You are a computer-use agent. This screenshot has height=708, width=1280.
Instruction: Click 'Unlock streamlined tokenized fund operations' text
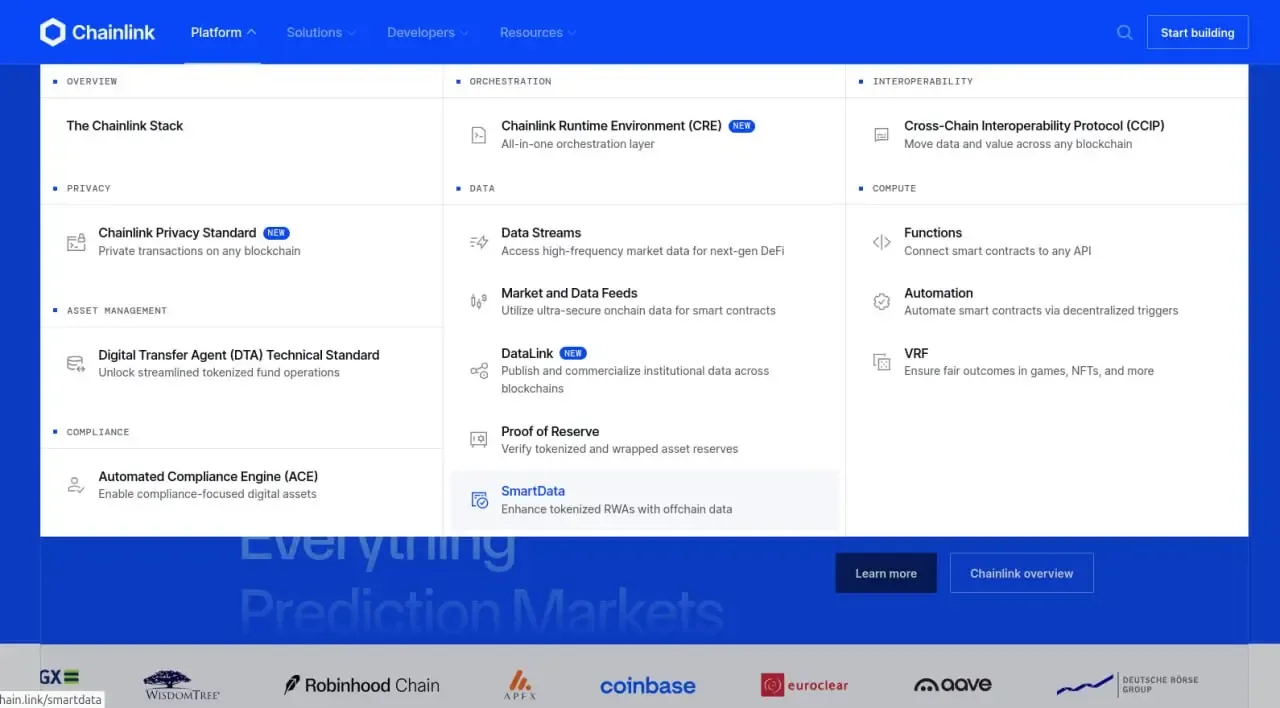coord(219,373)
